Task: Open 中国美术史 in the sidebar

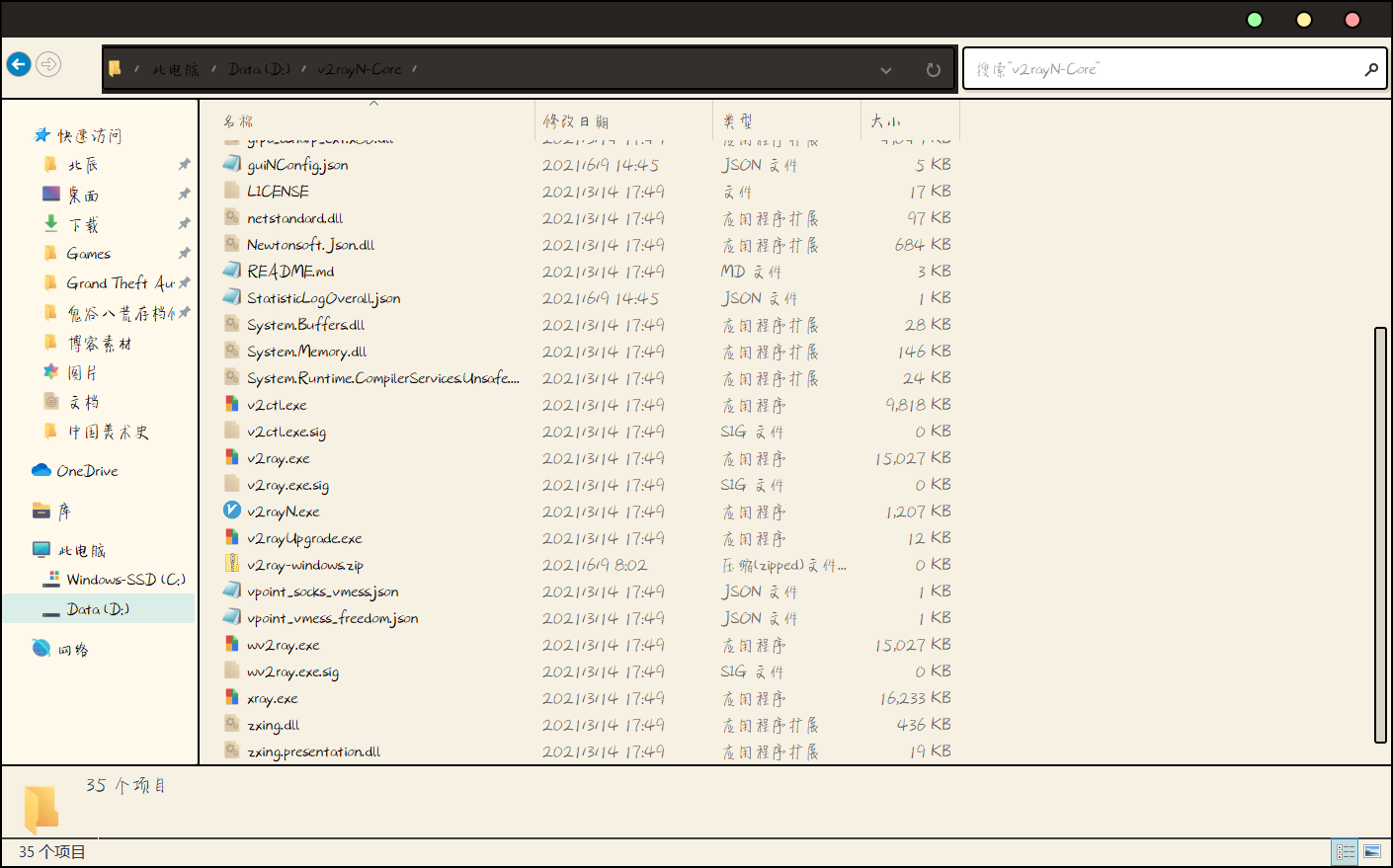Action: [x=108, y=432]
